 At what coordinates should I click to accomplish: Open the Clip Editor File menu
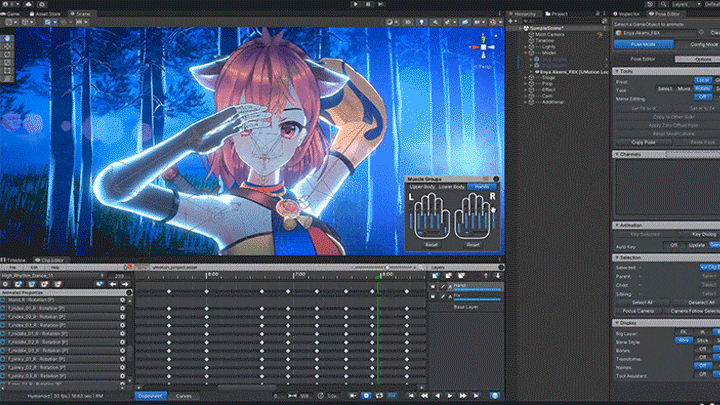click(12, 267)
